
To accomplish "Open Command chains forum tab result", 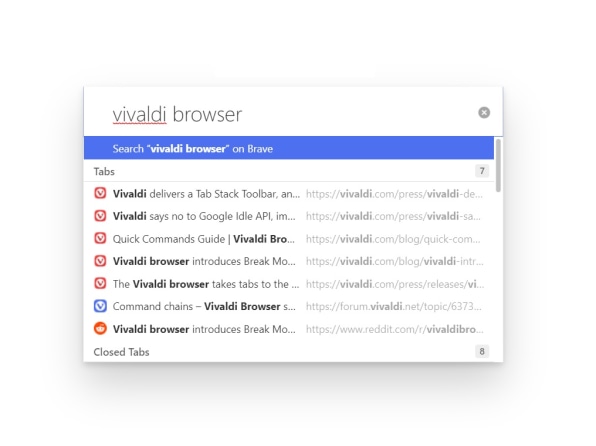I will (289, 306).
